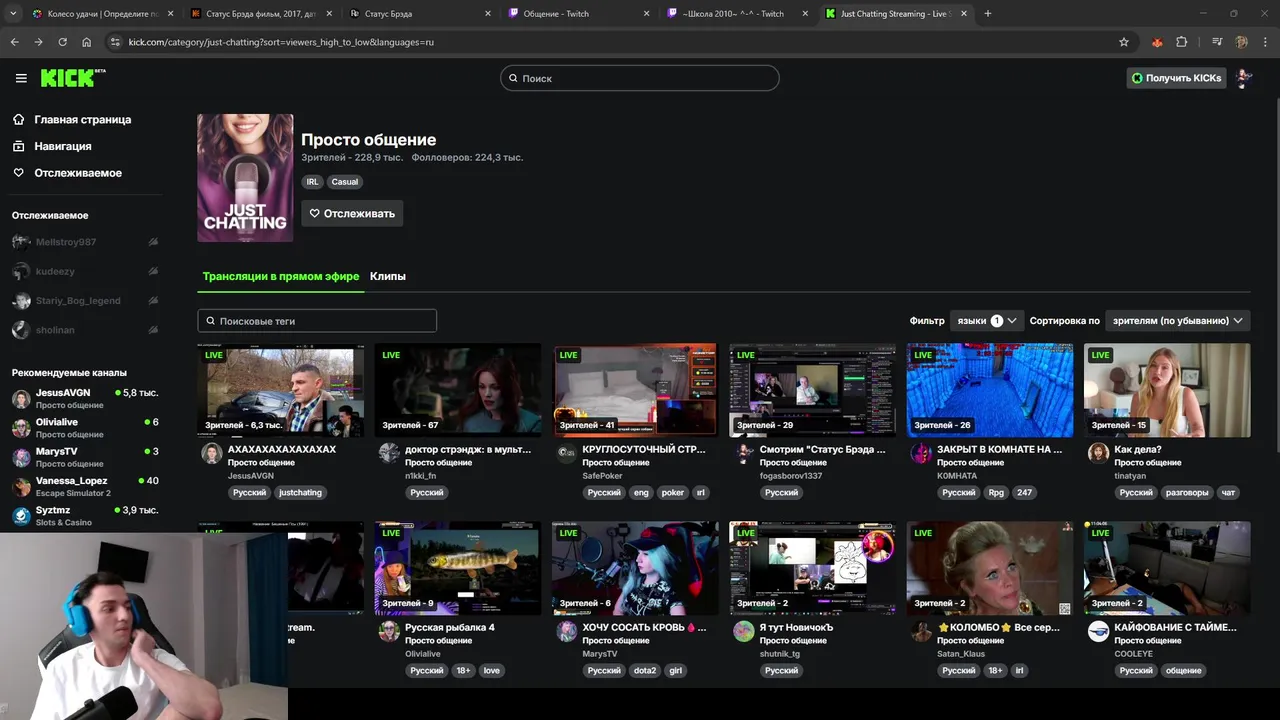The image size is (1280, 720).
Task: Click the poker tag under SafePoker stream
Action: [x=673, y=492]
